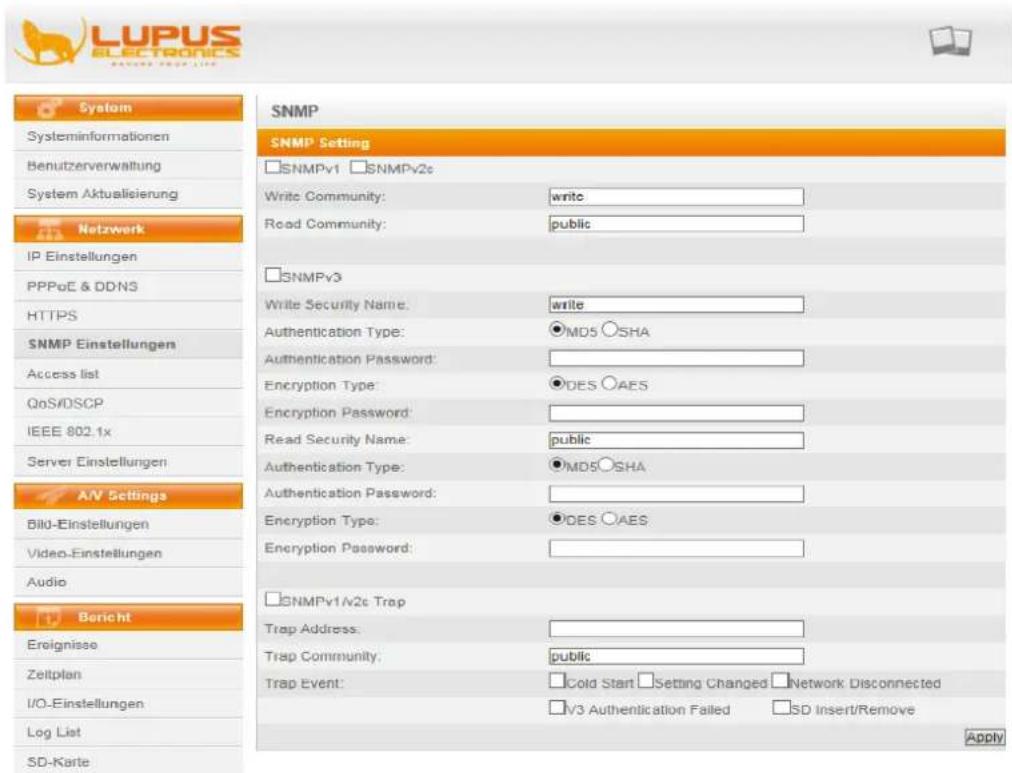
Task: Check the SD Insert/Remove trap event
Action: pos(780,708)
